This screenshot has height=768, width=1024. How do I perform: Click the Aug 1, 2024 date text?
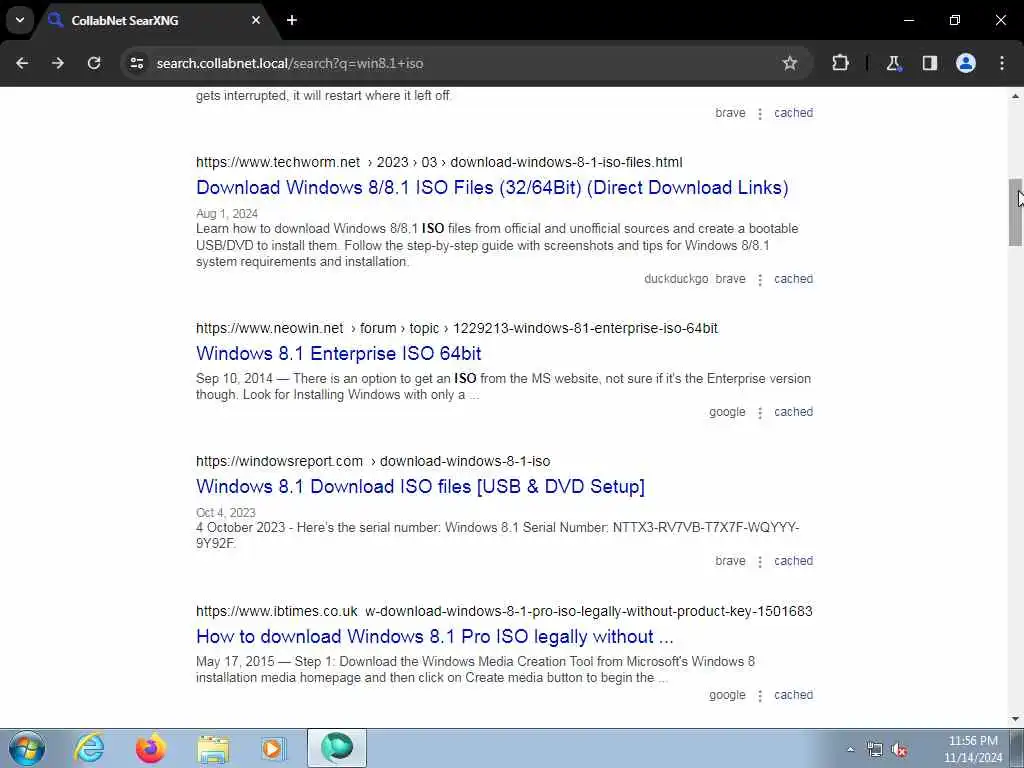point(227,214)
